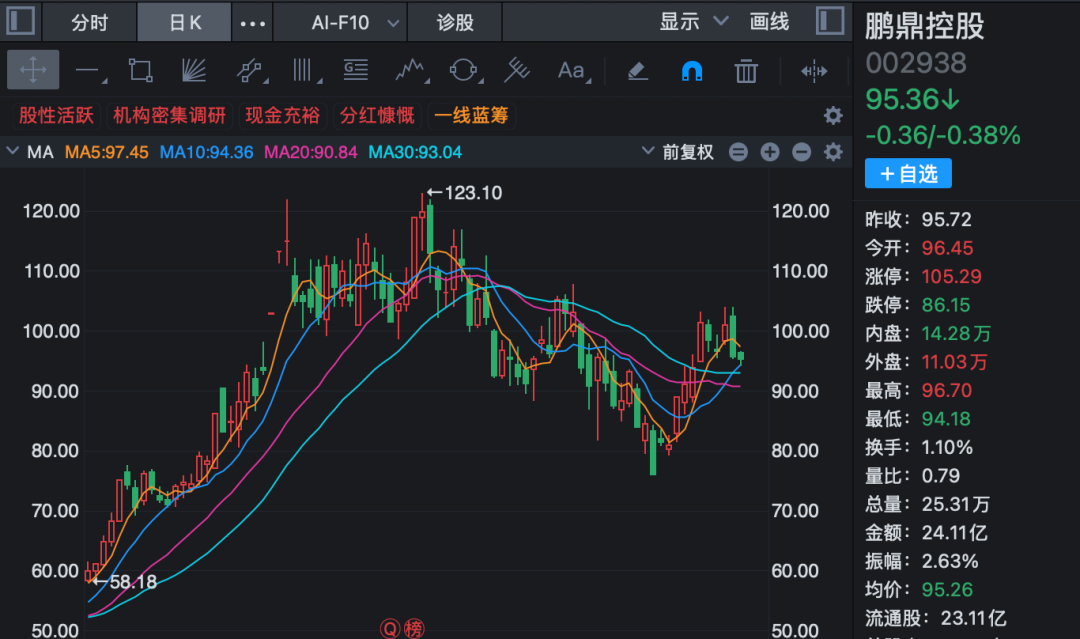Click the 股性活跃 tag

(56, 115)
